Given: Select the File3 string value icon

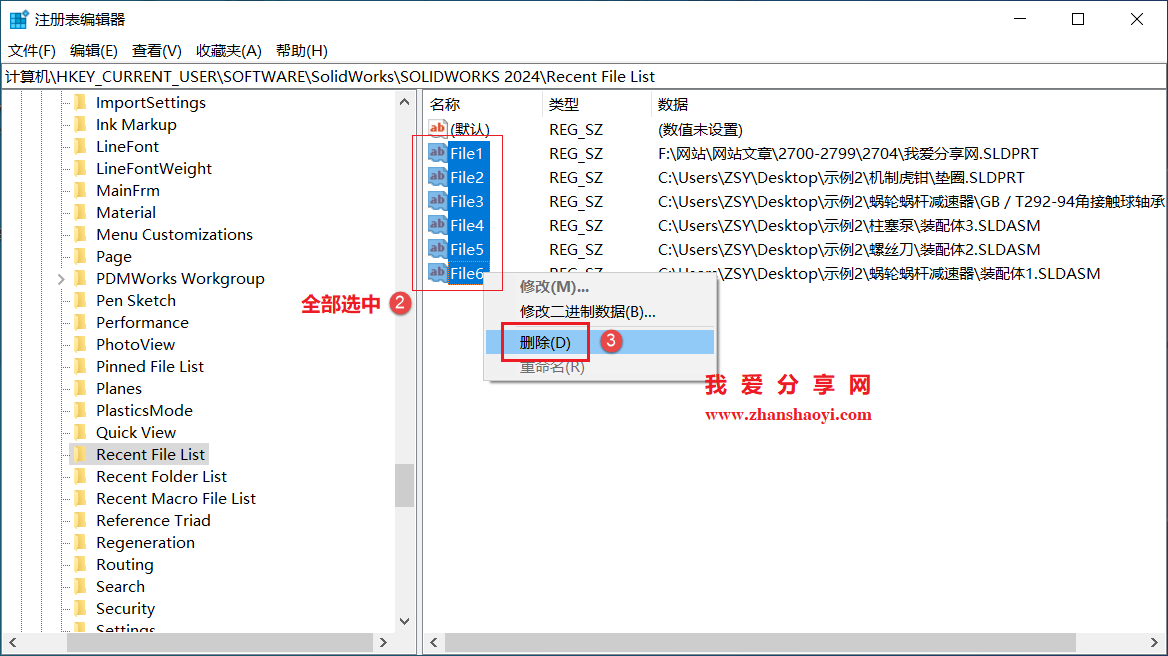Looking at the screenshot, I should pos(437,201).
